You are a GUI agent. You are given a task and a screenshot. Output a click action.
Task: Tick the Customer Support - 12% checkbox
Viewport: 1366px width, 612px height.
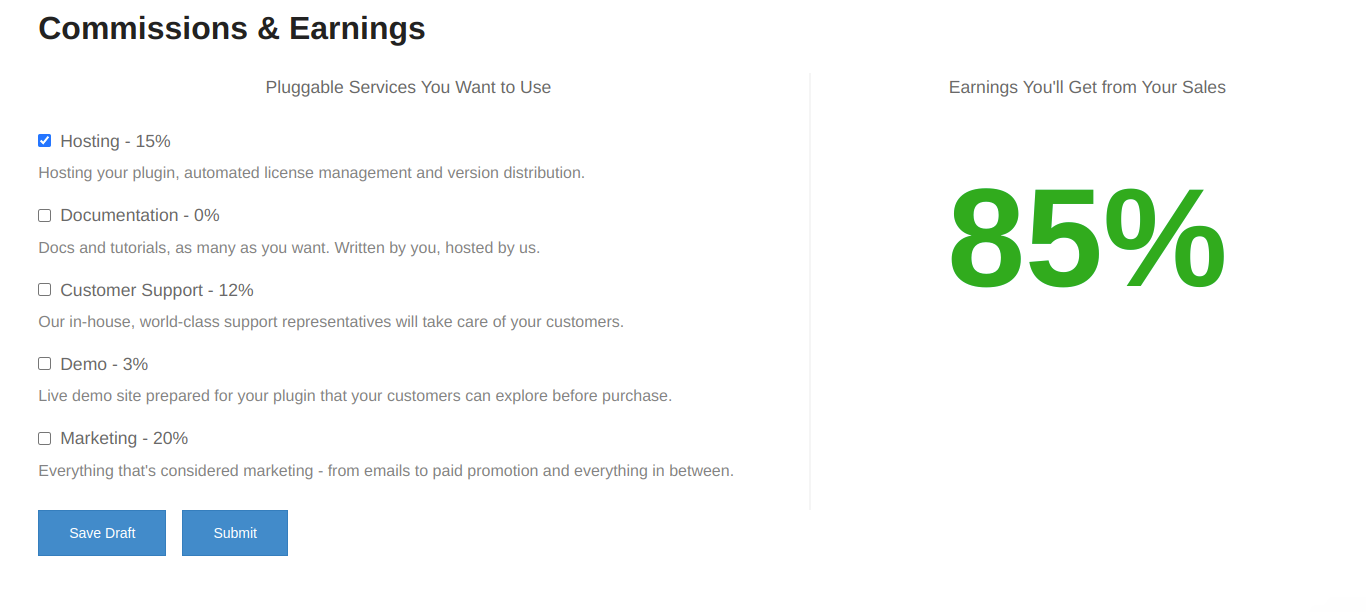pyautogui.click(x=44, y=290)
